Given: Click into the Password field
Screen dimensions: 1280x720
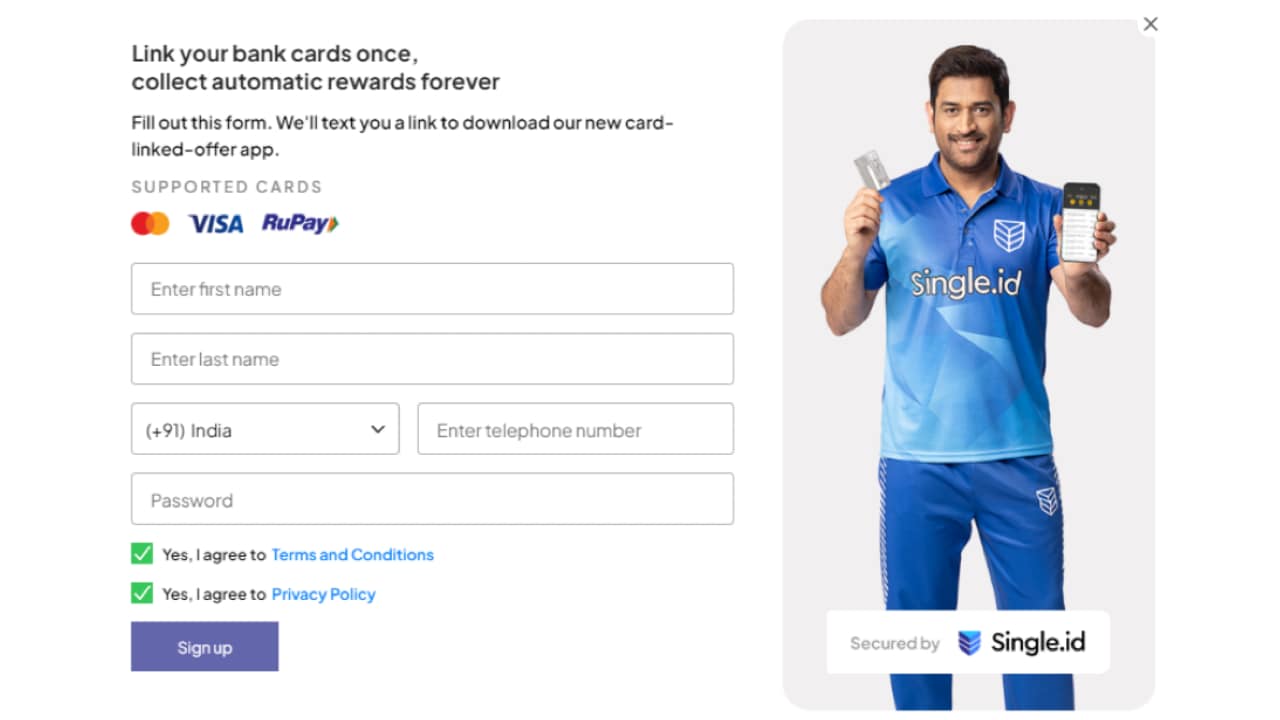Looking at the screenshot, I should click(x=432, y=499).
